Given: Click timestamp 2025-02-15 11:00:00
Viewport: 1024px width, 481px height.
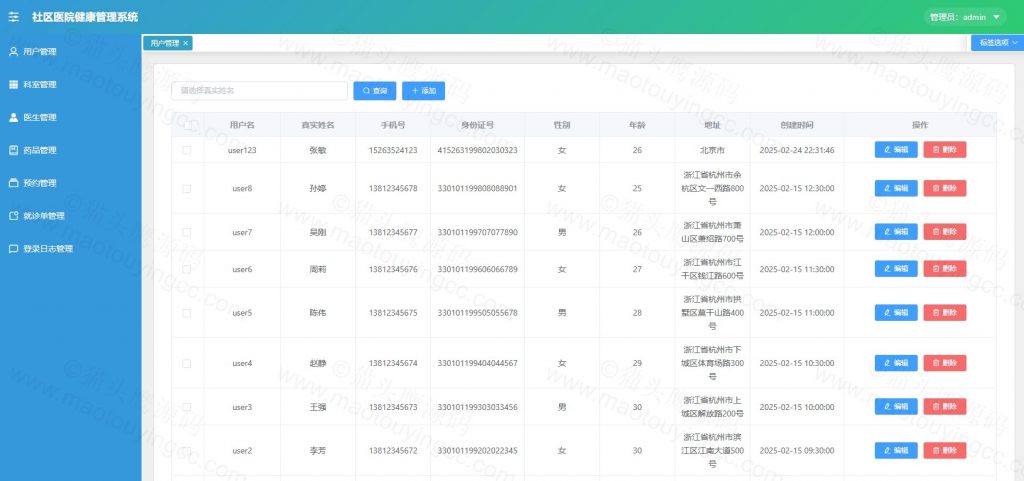Looking at the screenshot, I should (x=797, y=313).
